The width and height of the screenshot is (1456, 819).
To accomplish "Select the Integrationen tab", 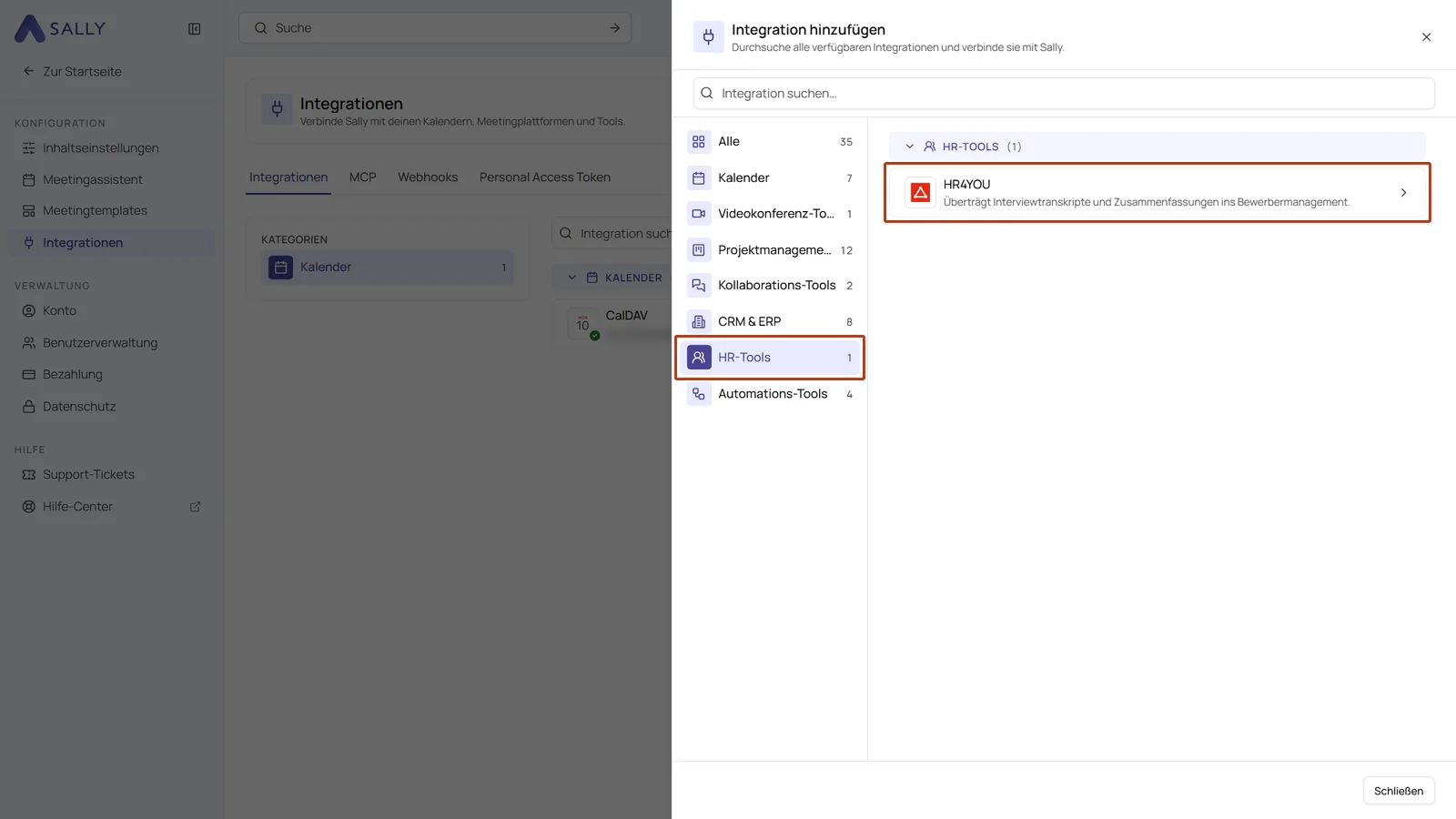I will [288, 177].
